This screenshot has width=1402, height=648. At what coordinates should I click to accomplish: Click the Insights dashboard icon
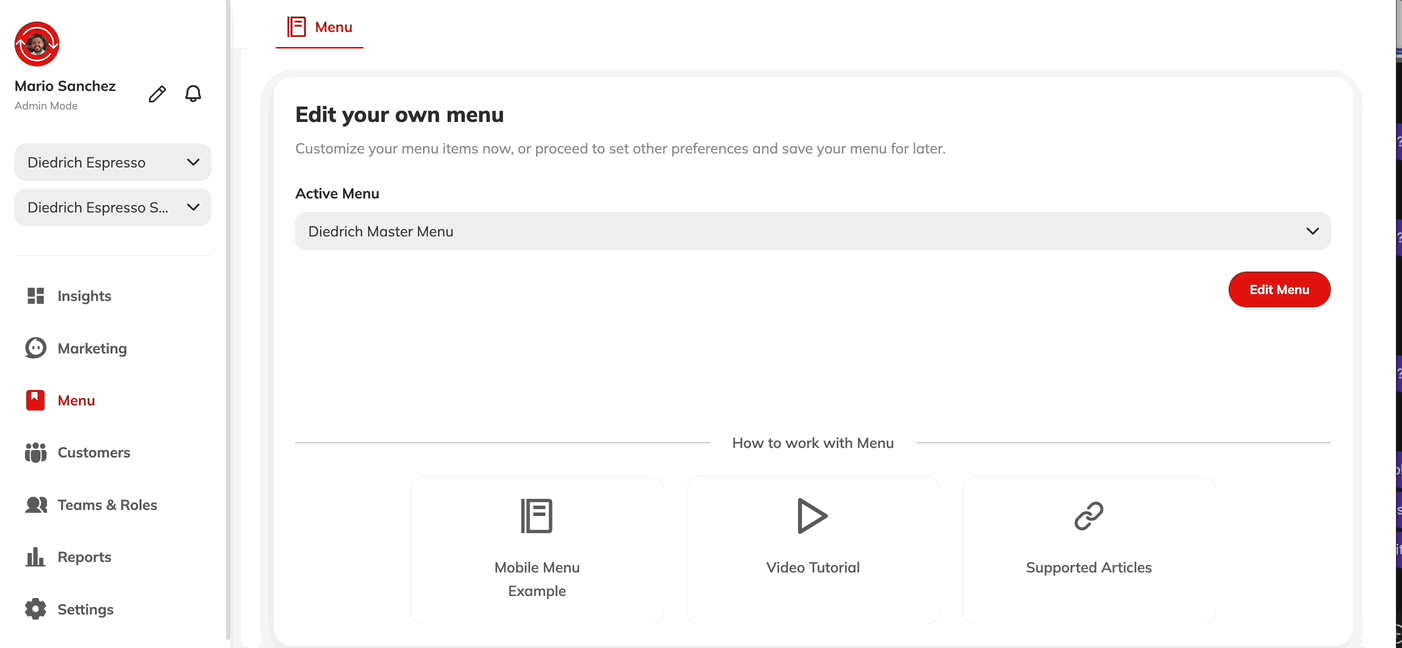pos(36,296)
